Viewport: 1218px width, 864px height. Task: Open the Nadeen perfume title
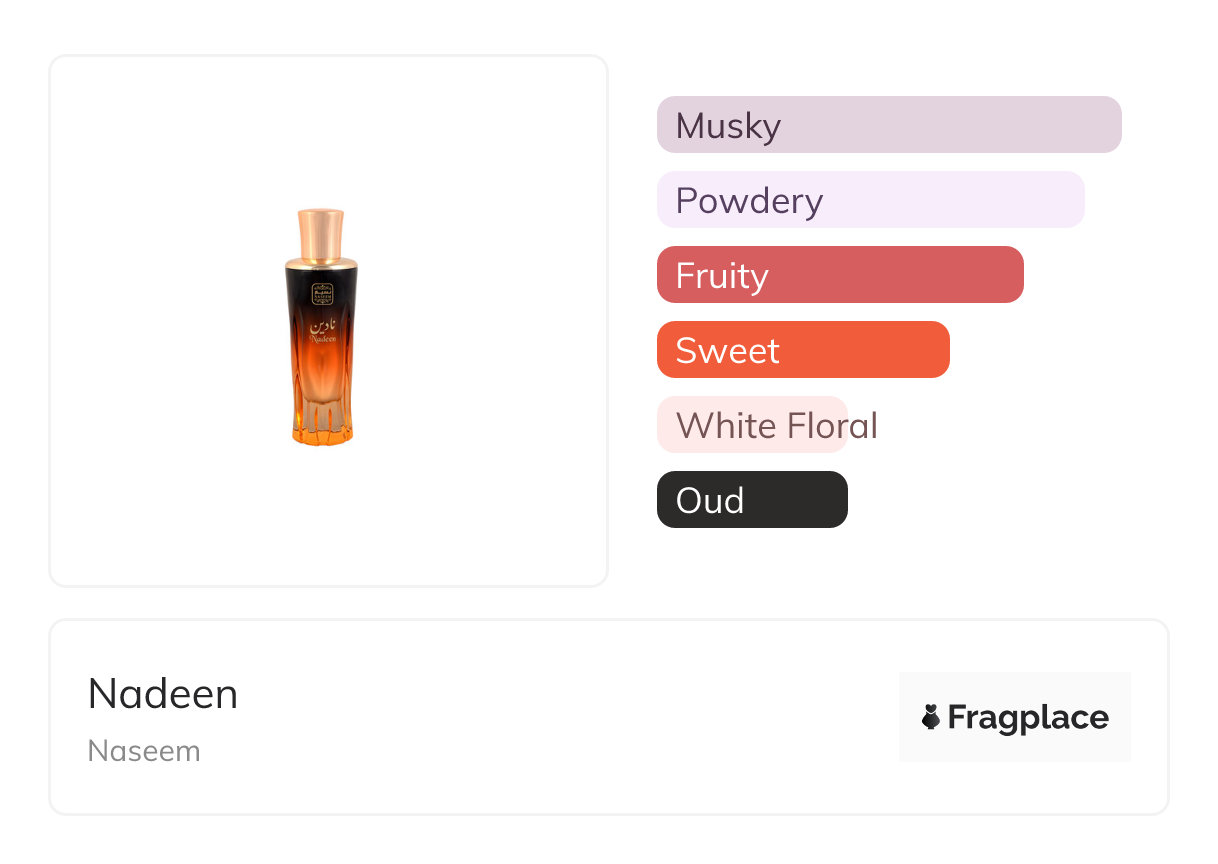pos(163,693)
